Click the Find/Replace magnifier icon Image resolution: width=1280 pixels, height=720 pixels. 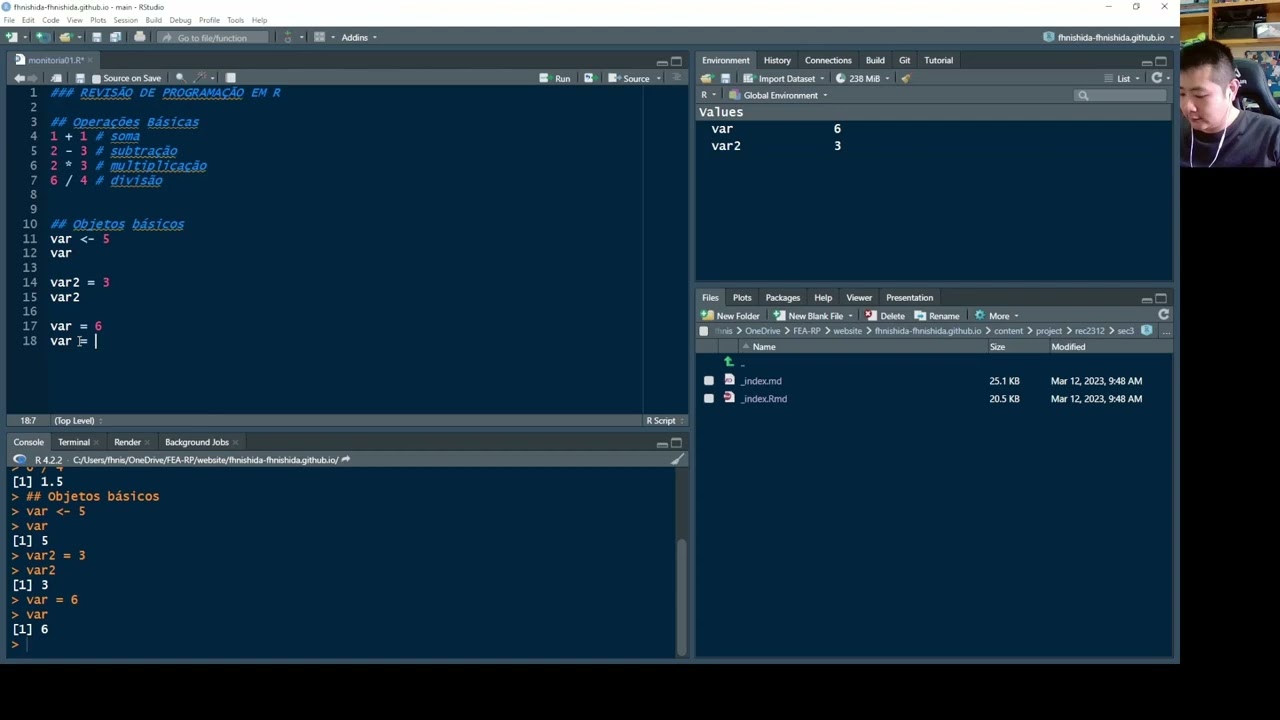tap(180, 78)
